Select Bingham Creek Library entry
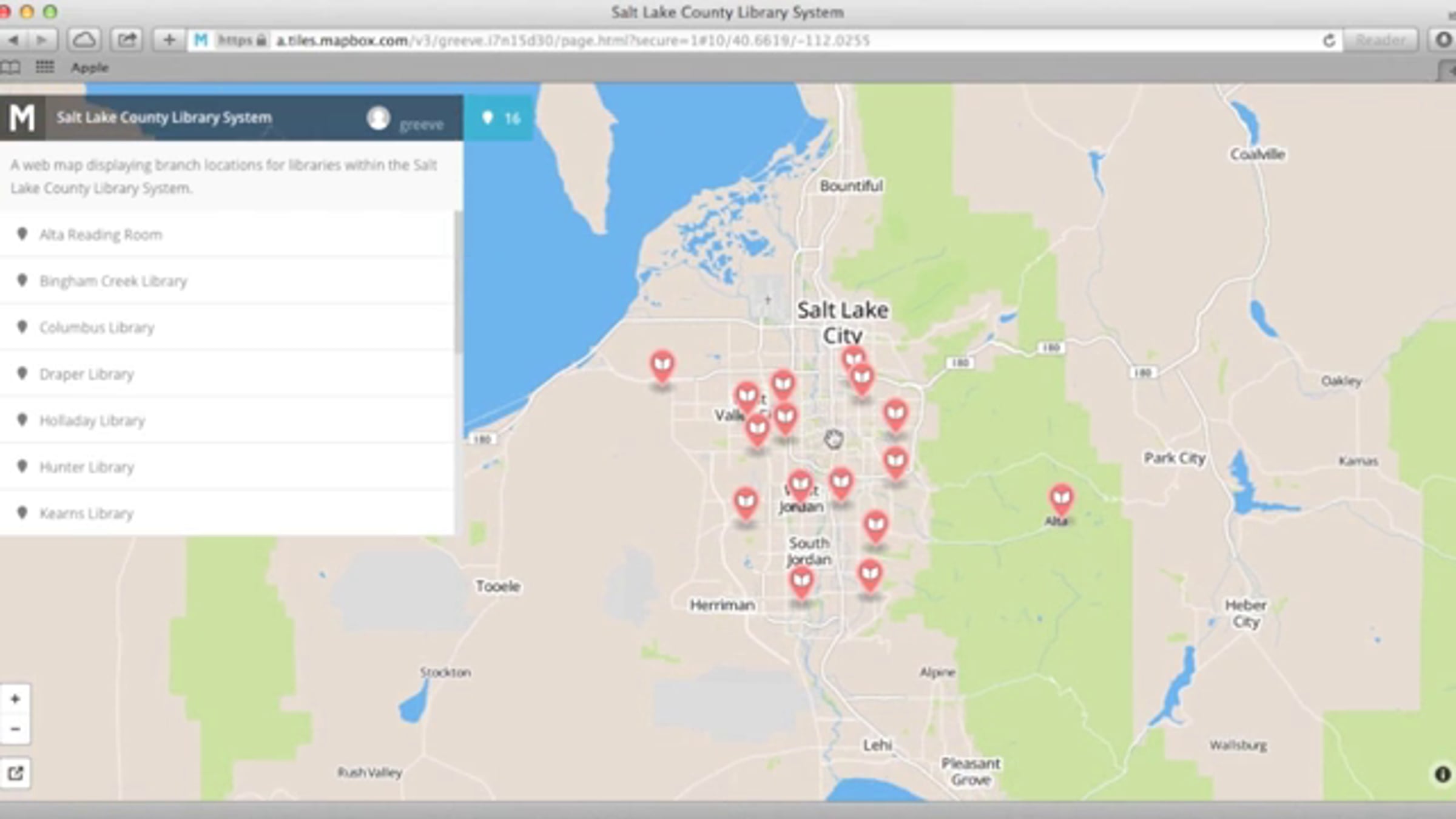The height and width of the screenshot is (819, 1456). pos(113,281)
